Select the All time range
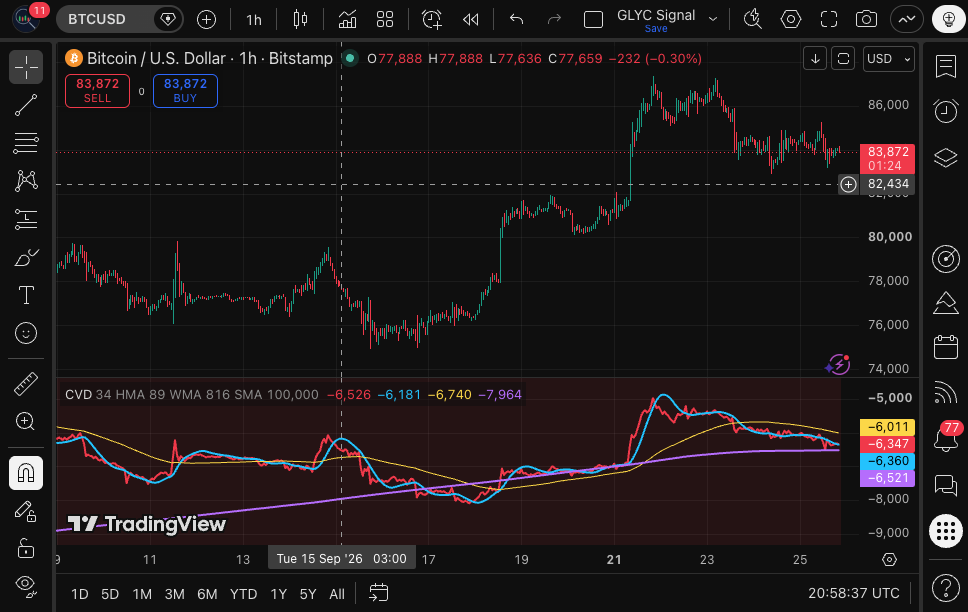This screenshot has width=968, height=612. tap(337, 594)
